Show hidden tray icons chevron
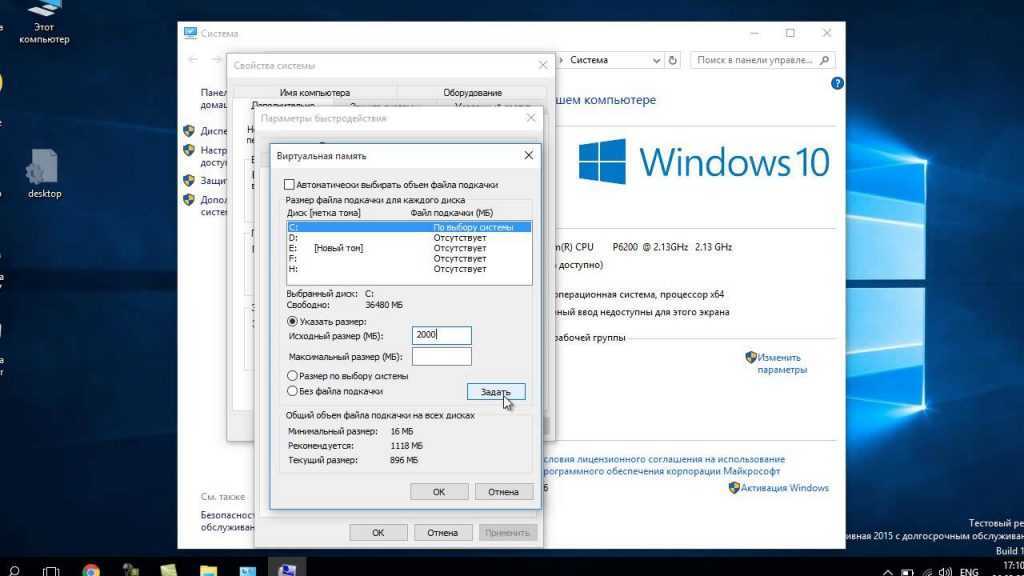The image size is (1024, 576). point(888,572)
